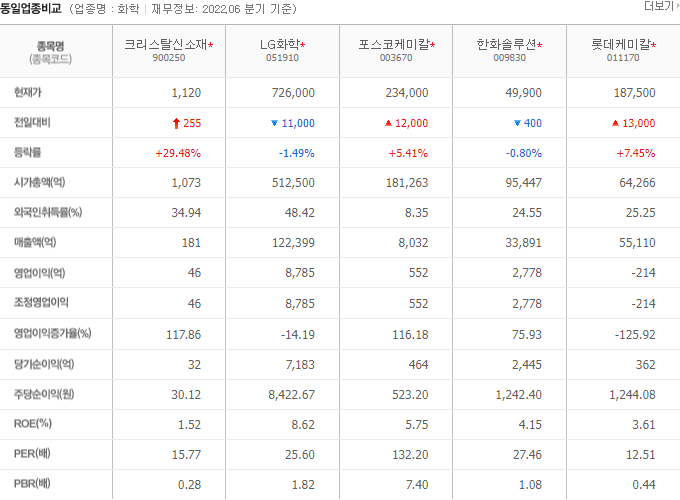The width and height of the screenshot is (680, 500).
Task: Click stock code 009830
Action: tap(510, 58)
